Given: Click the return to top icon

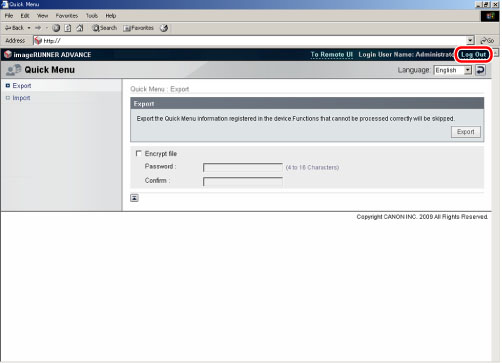Looking at the screenshot, I should pyautogui.click(x=134, y=198).
